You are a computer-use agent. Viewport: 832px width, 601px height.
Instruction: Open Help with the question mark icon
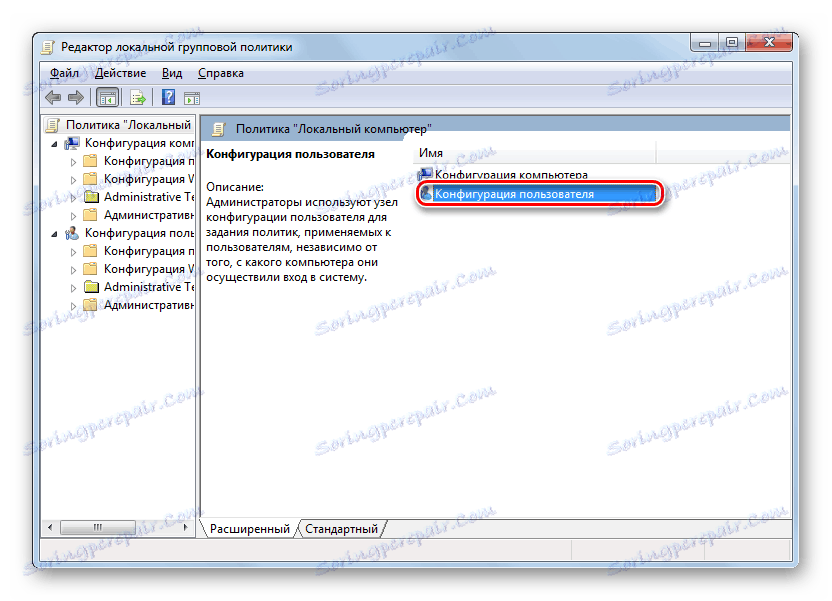(168, 98)
